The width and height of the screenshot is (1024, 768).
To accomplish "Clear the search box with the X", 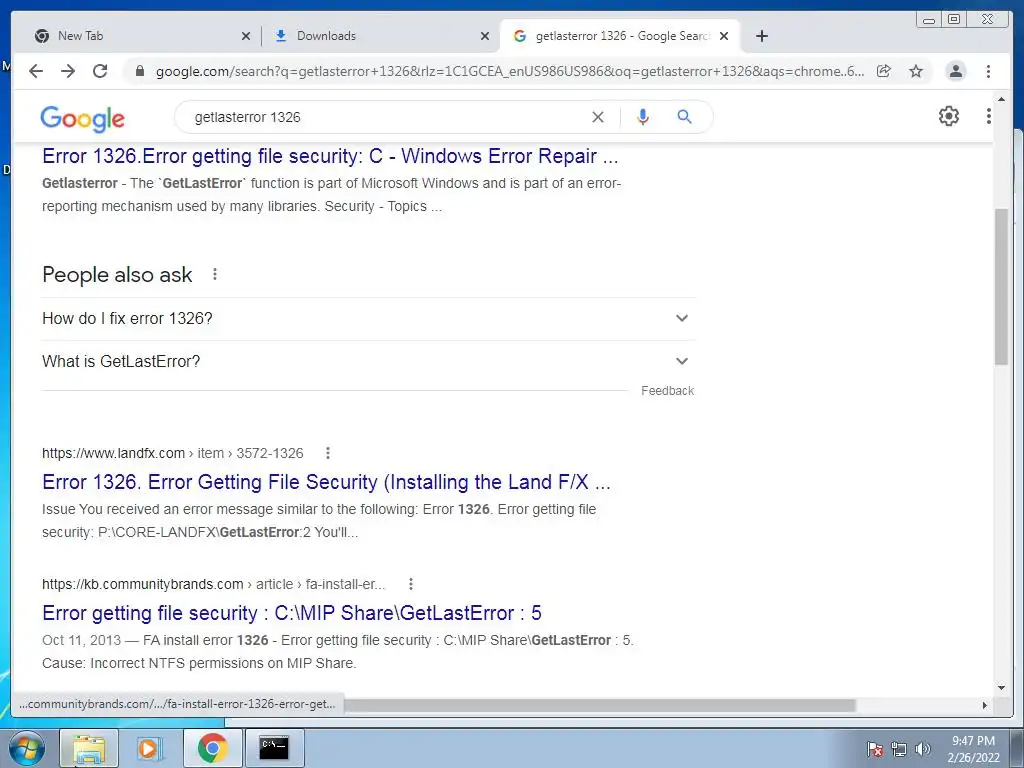I will (x=598, y=117).
